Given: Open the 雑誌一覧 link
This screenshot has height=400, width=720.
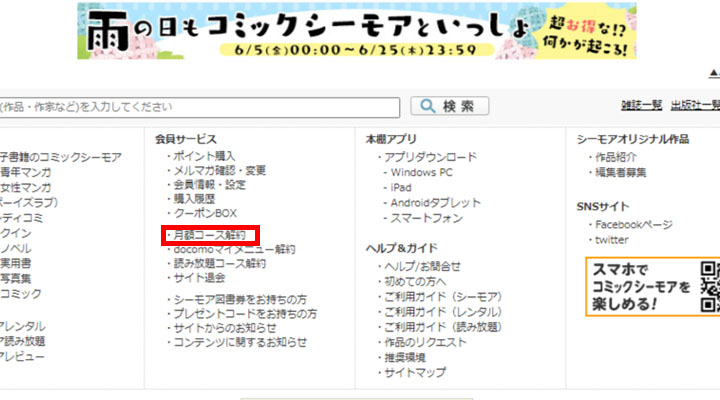Looking at the screenshot, I should [x=641, y=106].
